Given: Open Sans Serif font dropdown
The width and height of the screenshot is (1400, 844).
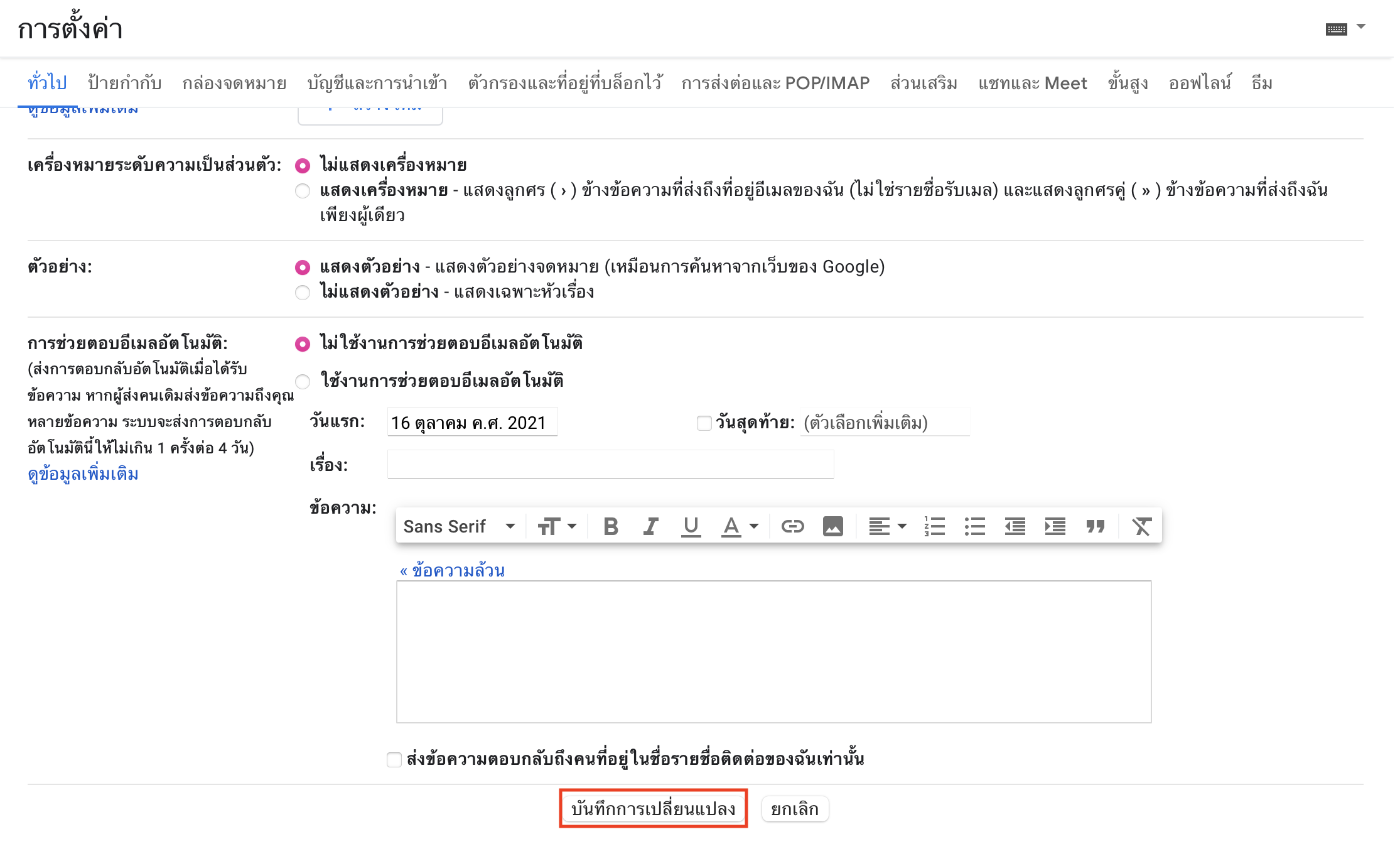Looking at the screenshot, I should [459, 526].
